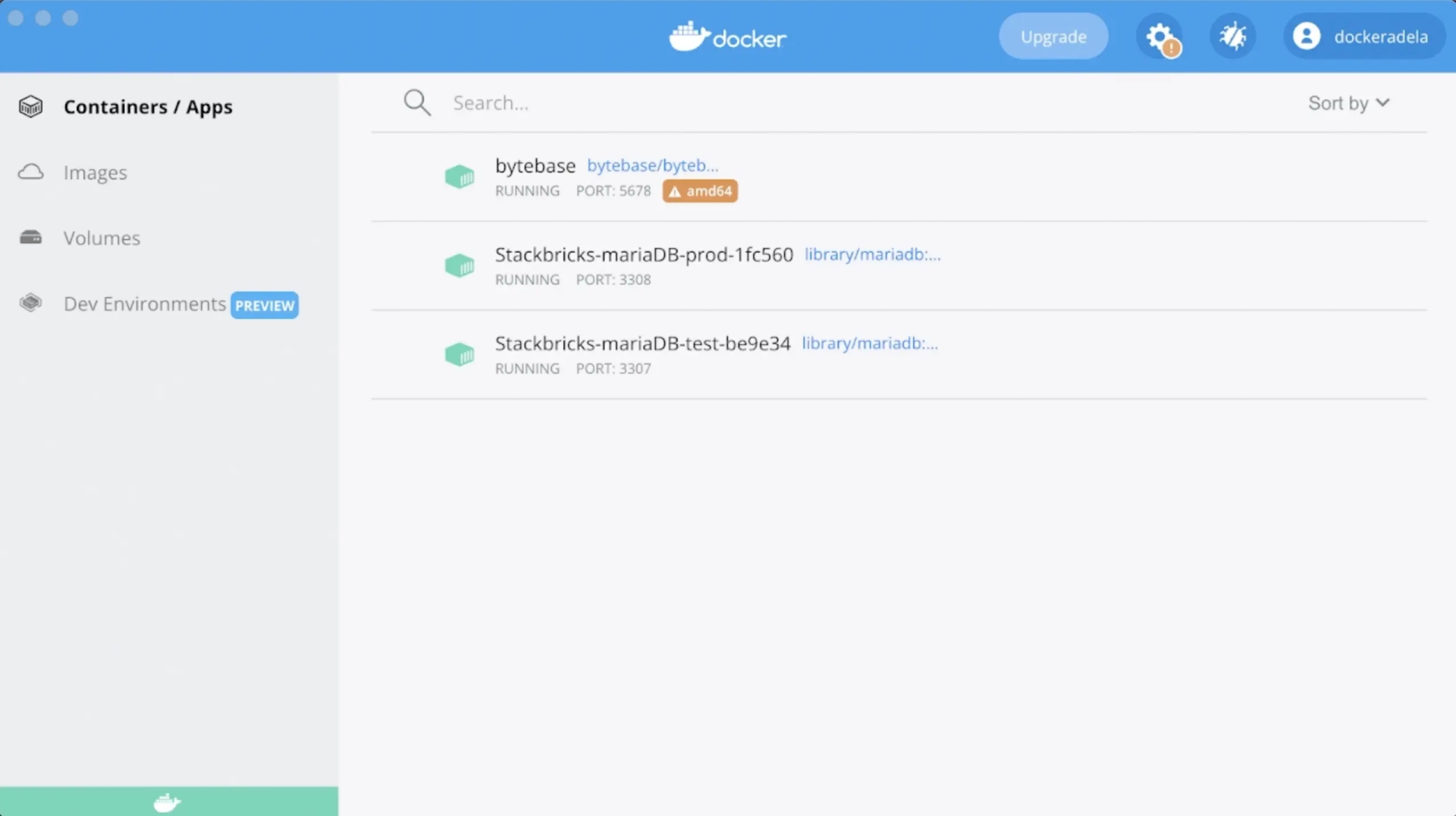Image resolution: width=1456 pixels, height=816 pixels.
Task: Click the whale icon in bottom status bar
Action: (167, 802)
